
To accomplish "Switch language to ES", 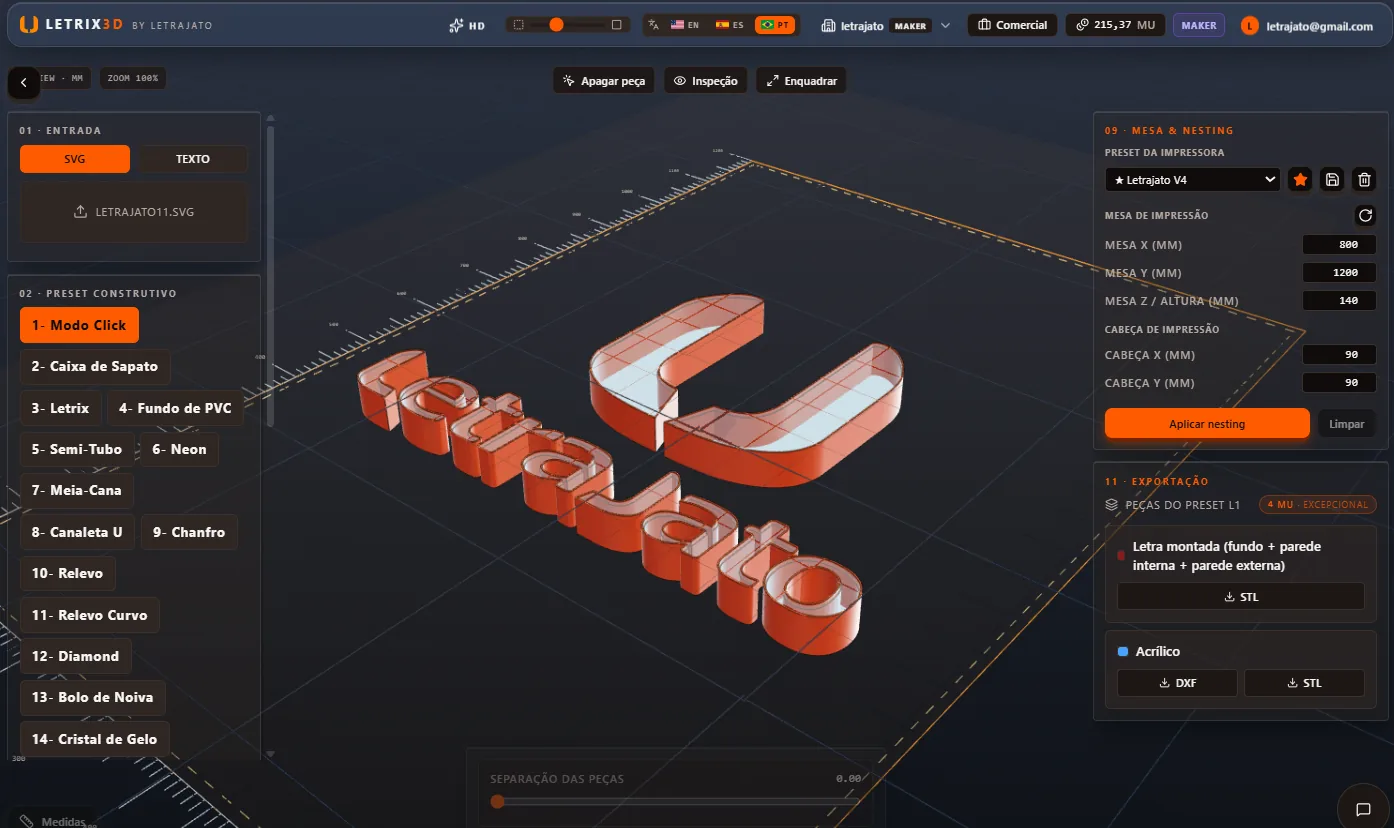I will point(729,25).
